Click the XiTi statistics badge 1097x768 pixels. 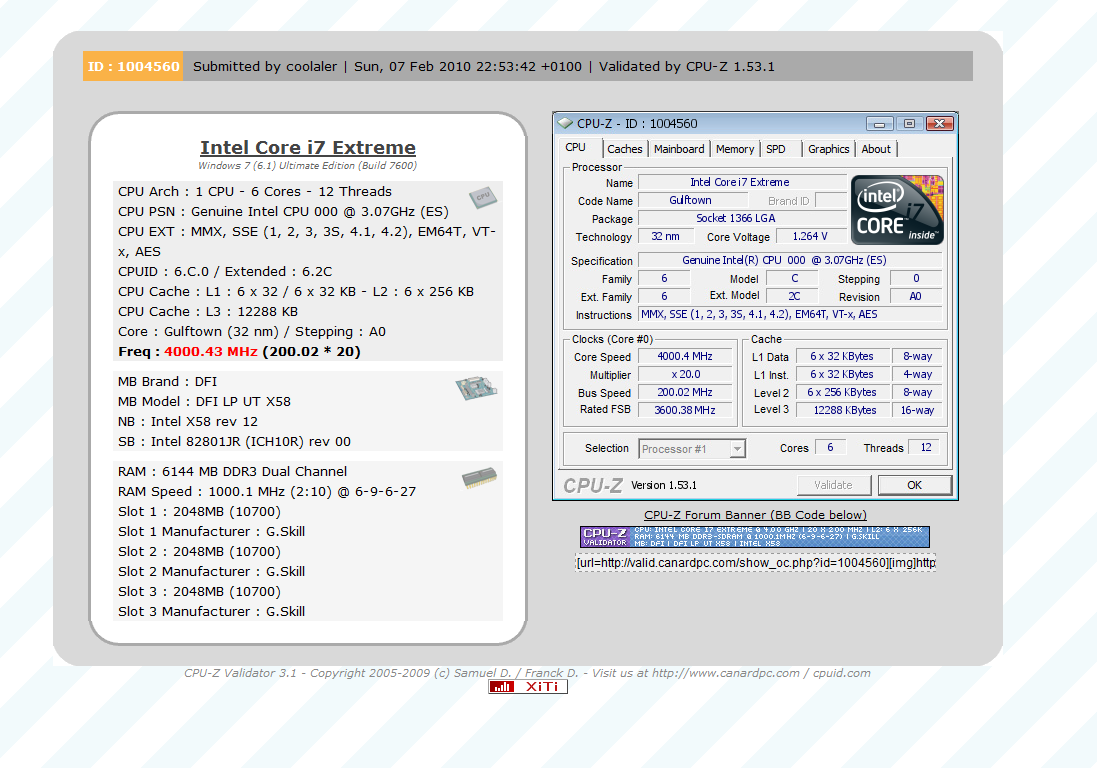(528, 687)
